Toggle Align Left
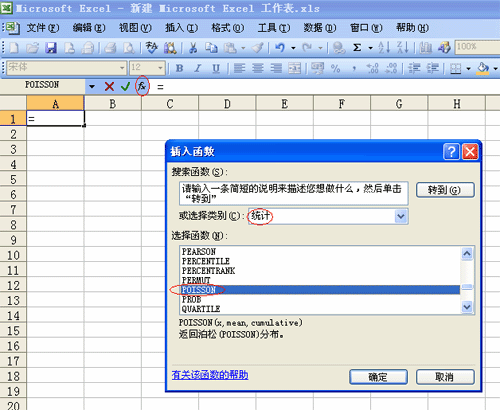The width and height of the screenshot is (500, 410). pos(239,69)
